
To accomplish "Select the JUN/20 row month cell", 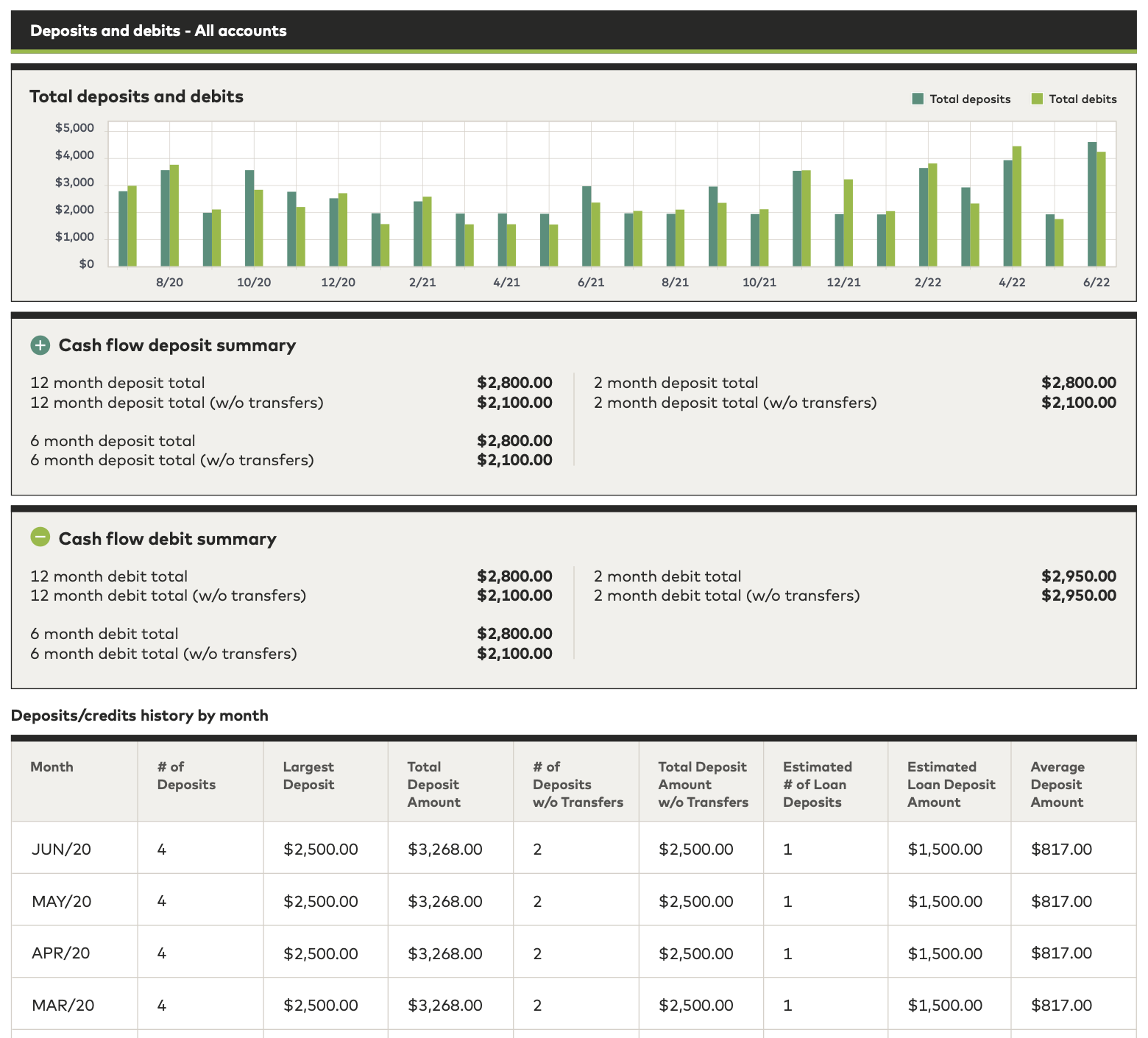I will (61, 850).
